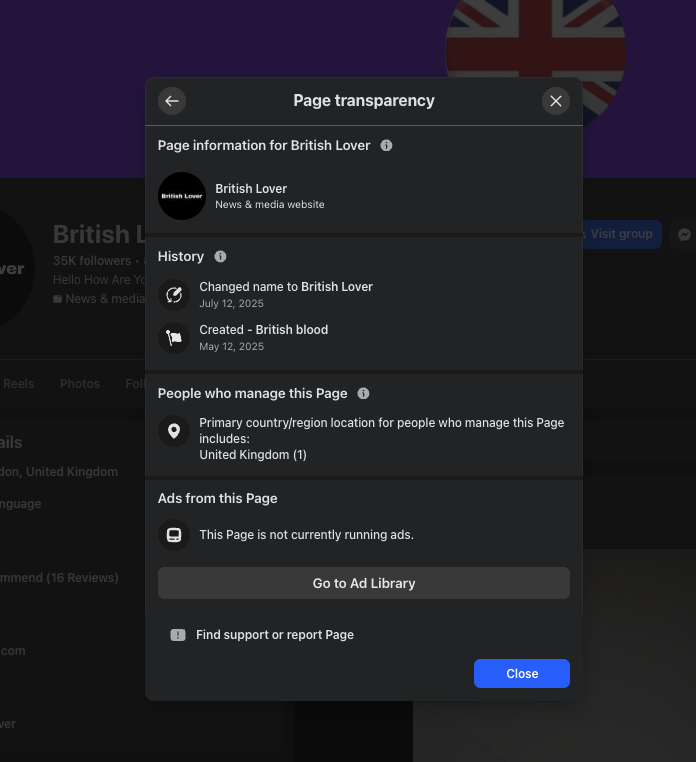696x762 pixels.
Task: Open the British Lover profile picture thumbnail
Action: click(x=182, y=196)
